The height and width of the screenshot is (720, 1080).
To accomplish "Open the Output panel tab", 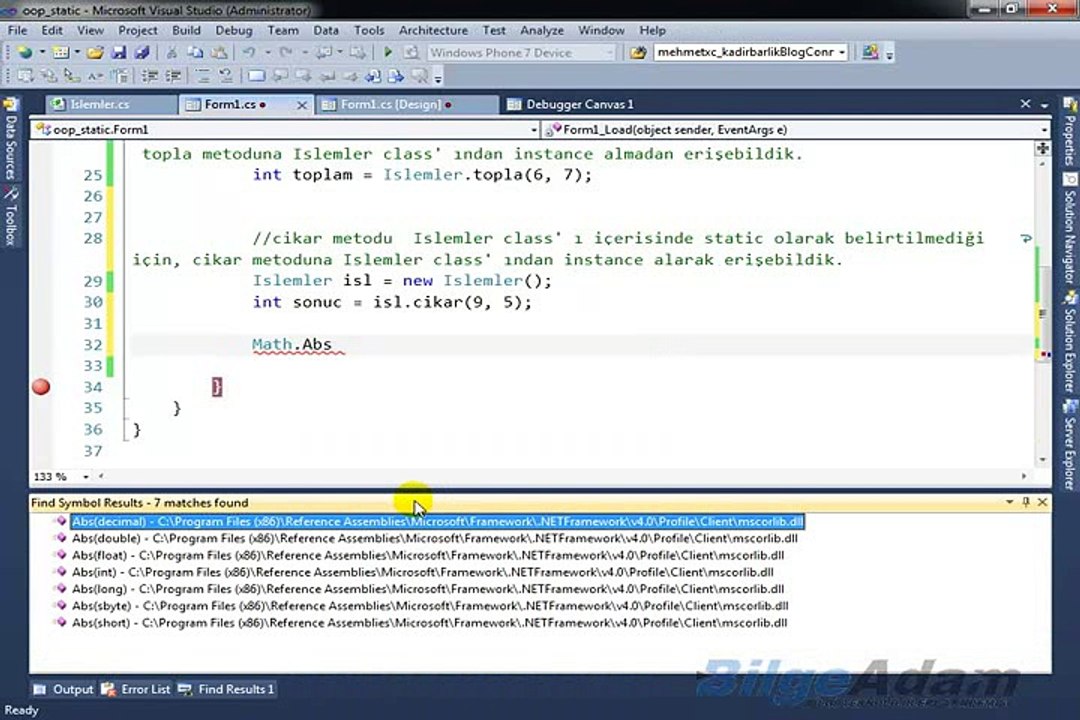I will click(x=64, y=689).
